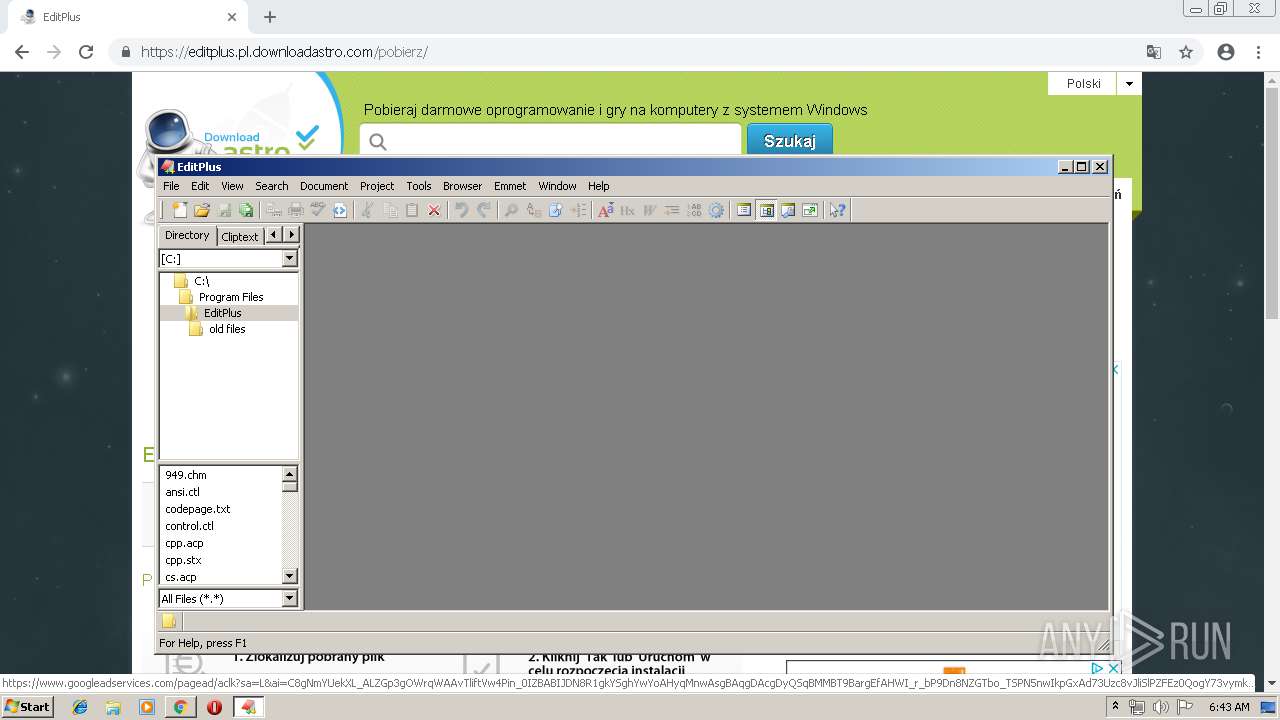Click the Cut scissors icon in toolbar

(368, 210)
